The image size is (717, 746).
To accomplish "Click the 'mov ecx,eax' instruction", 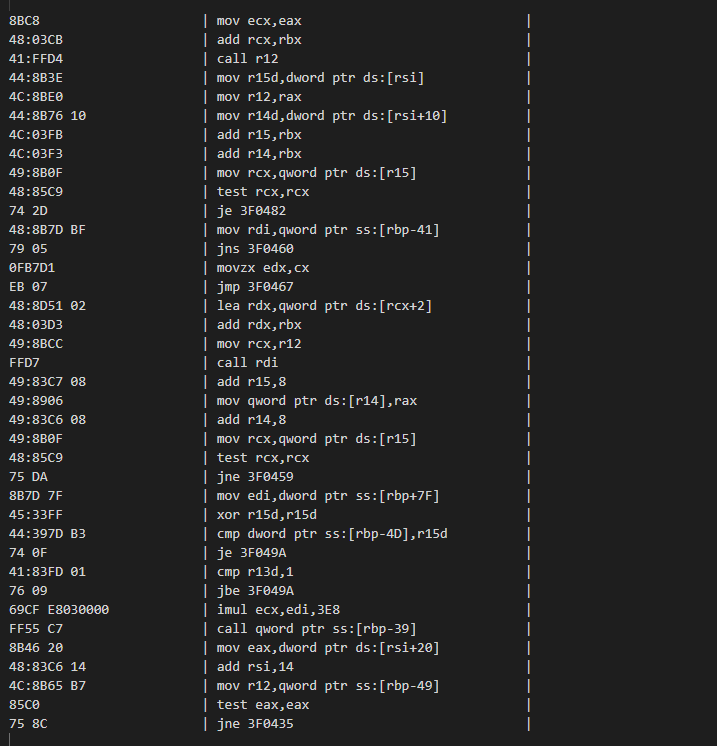I will coord(259,21).
